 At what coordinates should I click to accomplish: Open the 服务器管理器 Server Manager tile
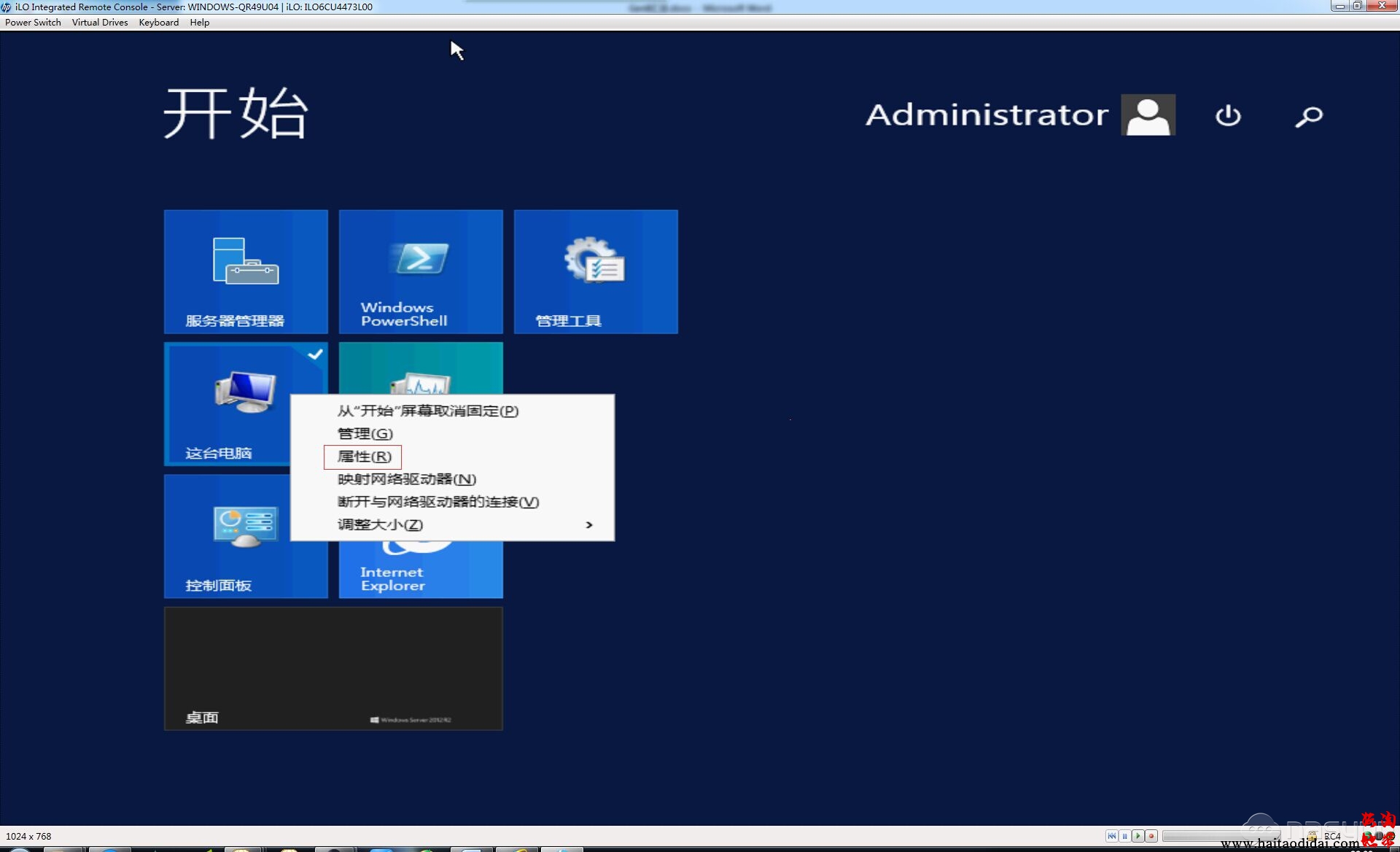pyautogui.click(x=246, y=271)
